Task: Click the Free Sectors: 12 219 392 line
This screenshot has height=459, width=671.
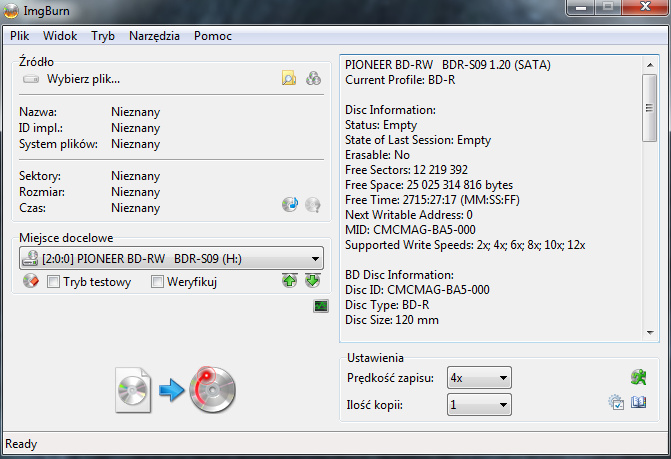Action: pyautogui.click(x=407, y=170)
